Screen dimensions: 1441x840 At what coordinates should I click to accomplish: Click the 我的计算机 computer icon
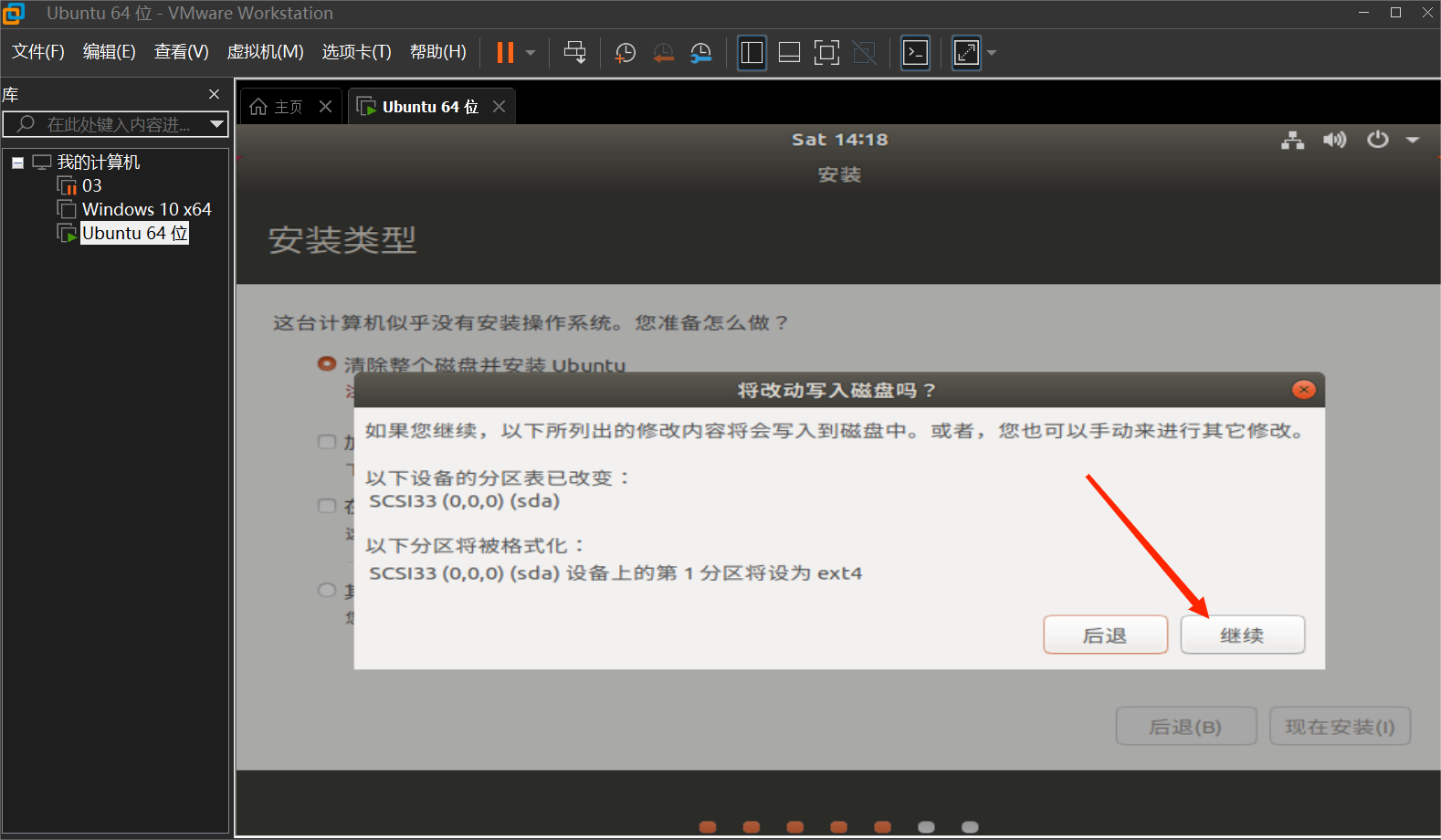[42, 163]
